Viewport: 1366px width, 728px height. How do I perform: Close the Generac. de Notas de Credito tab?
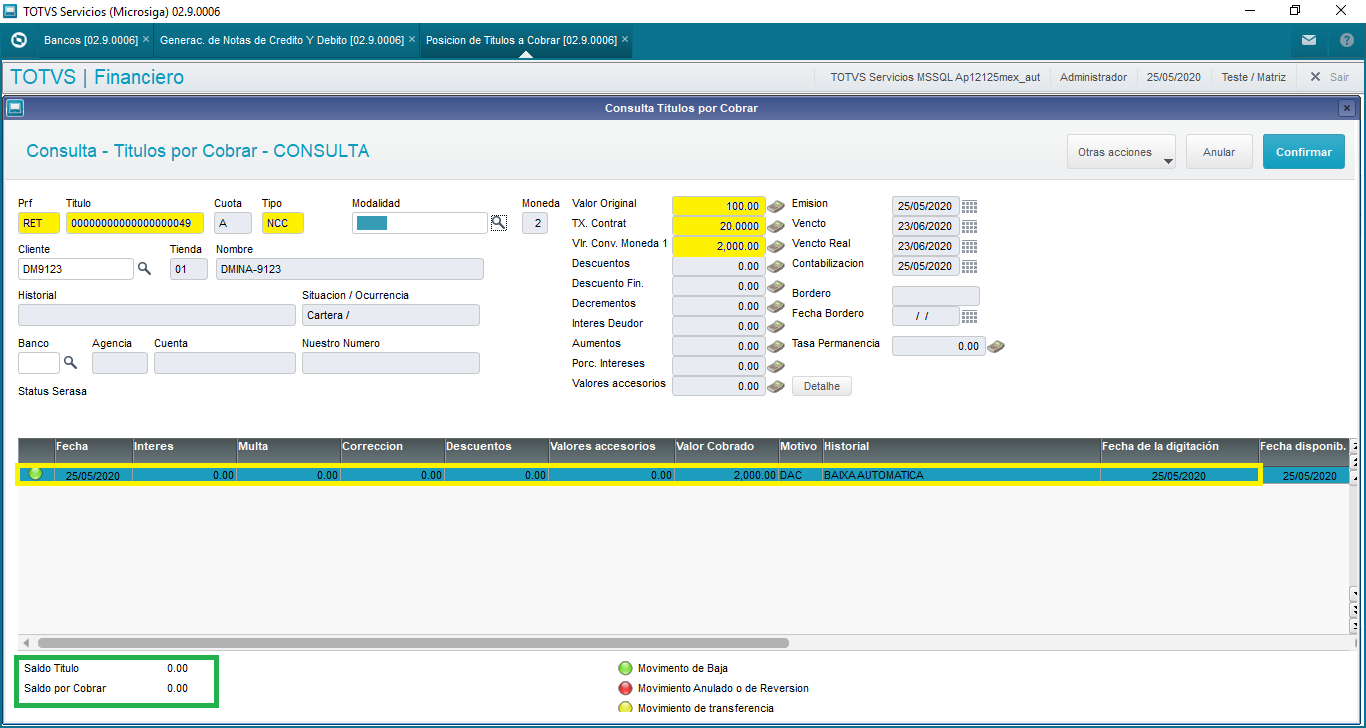[x=412, y=40]
